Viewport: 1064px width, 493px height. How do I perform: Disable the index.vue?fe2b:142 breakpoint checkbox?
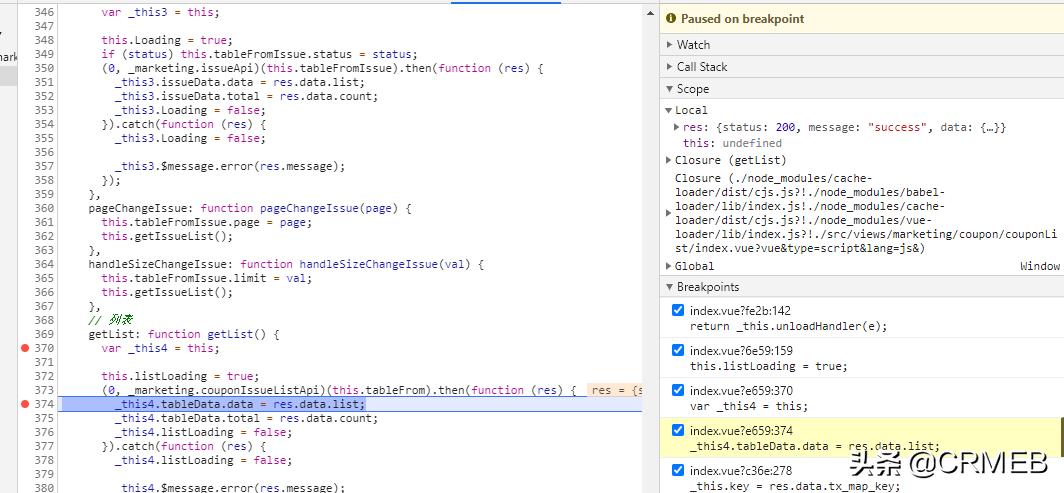point(678,310)
